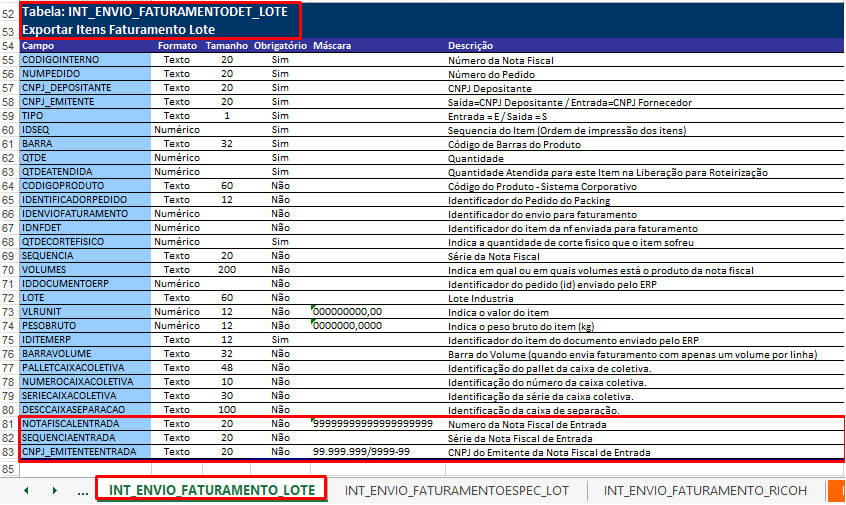Select the SEQUENCIA field cell
Image resolution: width=846 pixels, height=505 pixels.
tap(86, 256)
